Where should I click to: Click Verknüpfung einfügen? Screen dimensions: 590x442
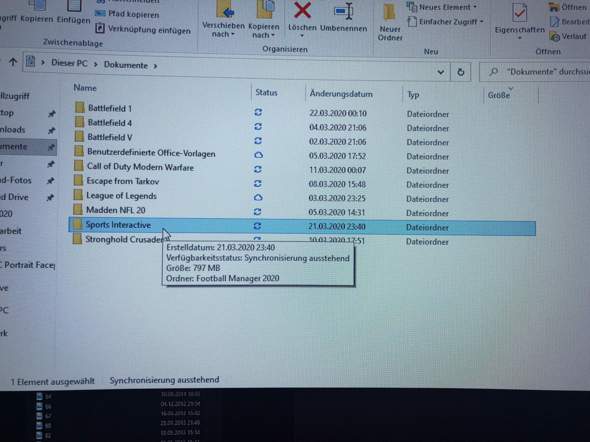tap(143, 29)
